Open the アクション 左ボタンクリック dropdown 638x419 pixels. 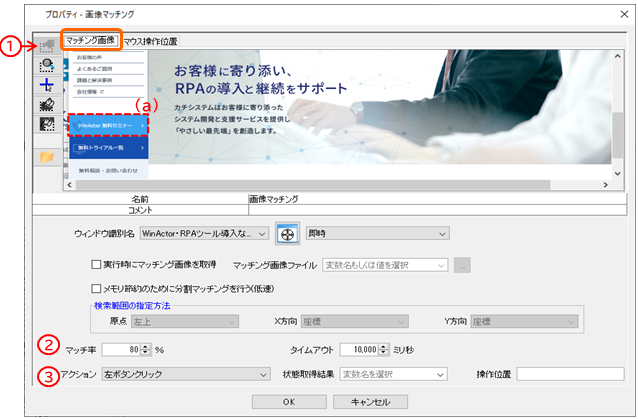[186, 374]
